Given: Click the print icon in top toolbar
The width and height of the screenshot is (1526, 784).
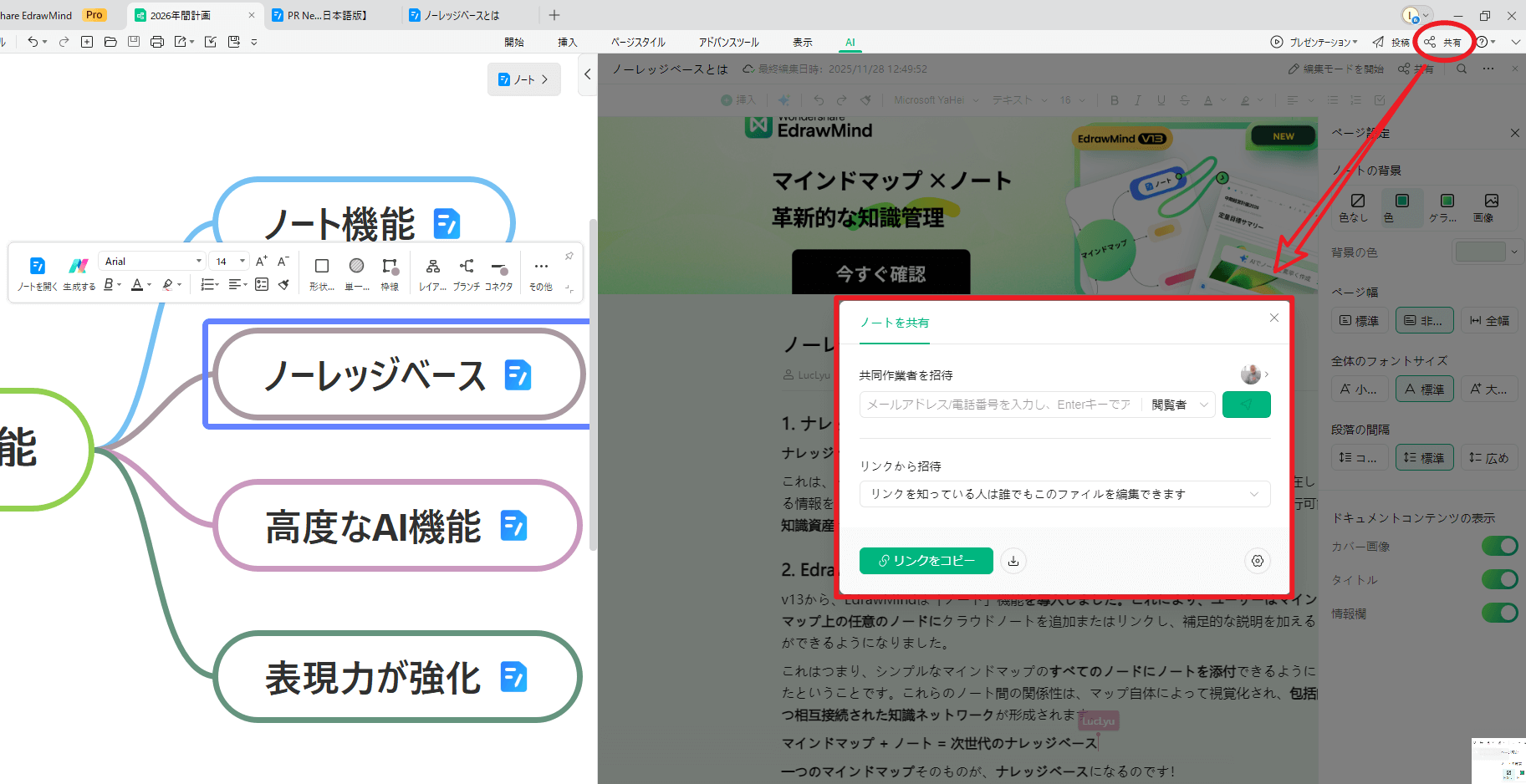Looking at the screenshot, I should [157, 42].
